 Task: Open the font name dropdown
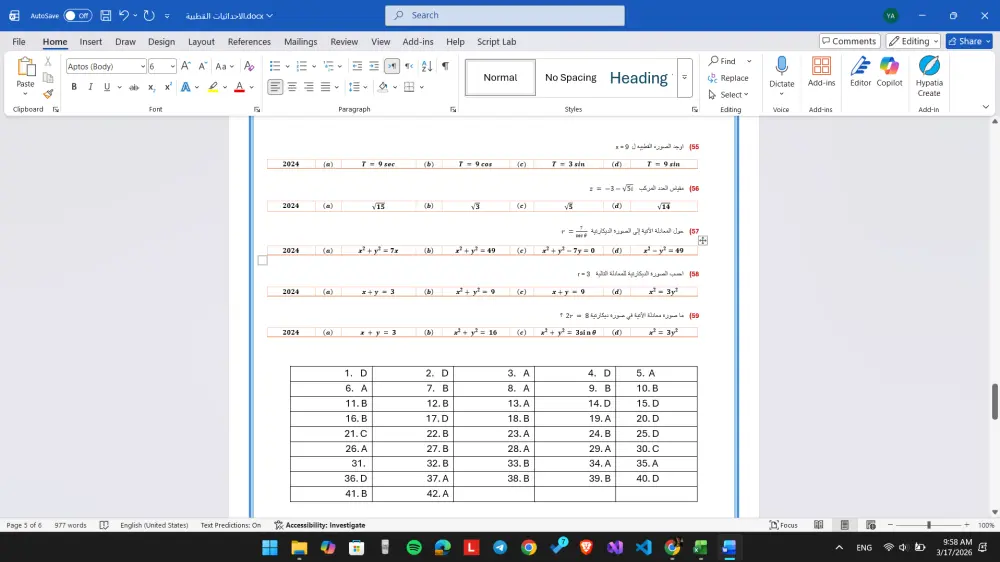142,66
